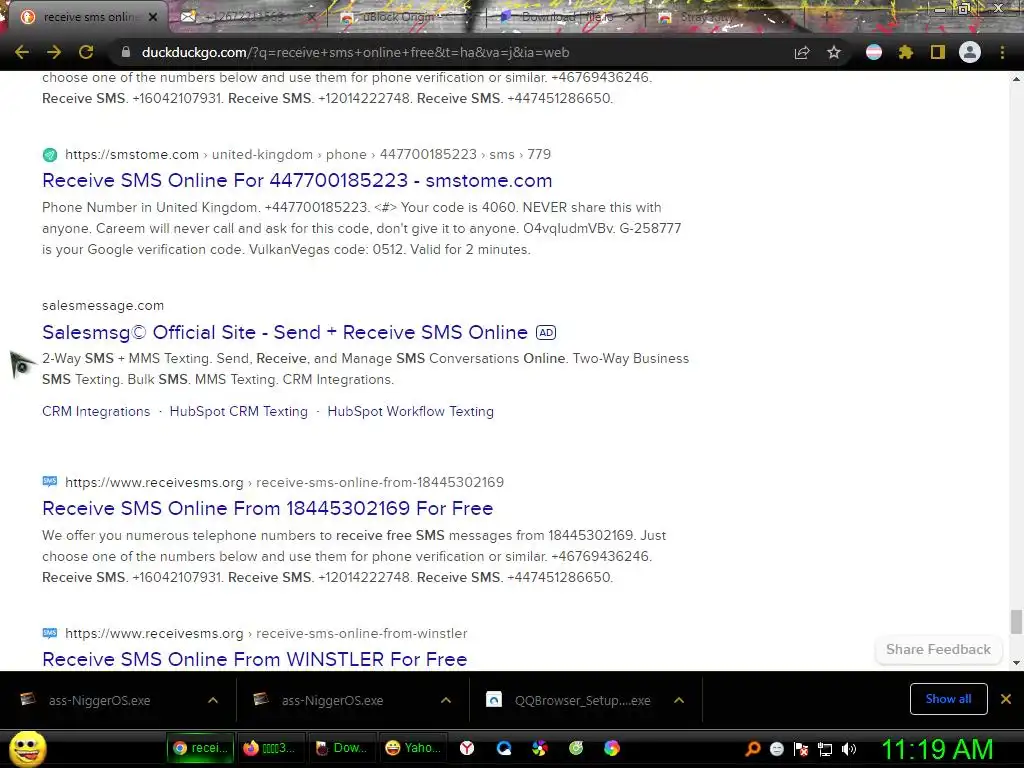Click the Share Feedback button
Viewport: 1024px width, 768px height.
pyautogui.click(x=938, y=649)
